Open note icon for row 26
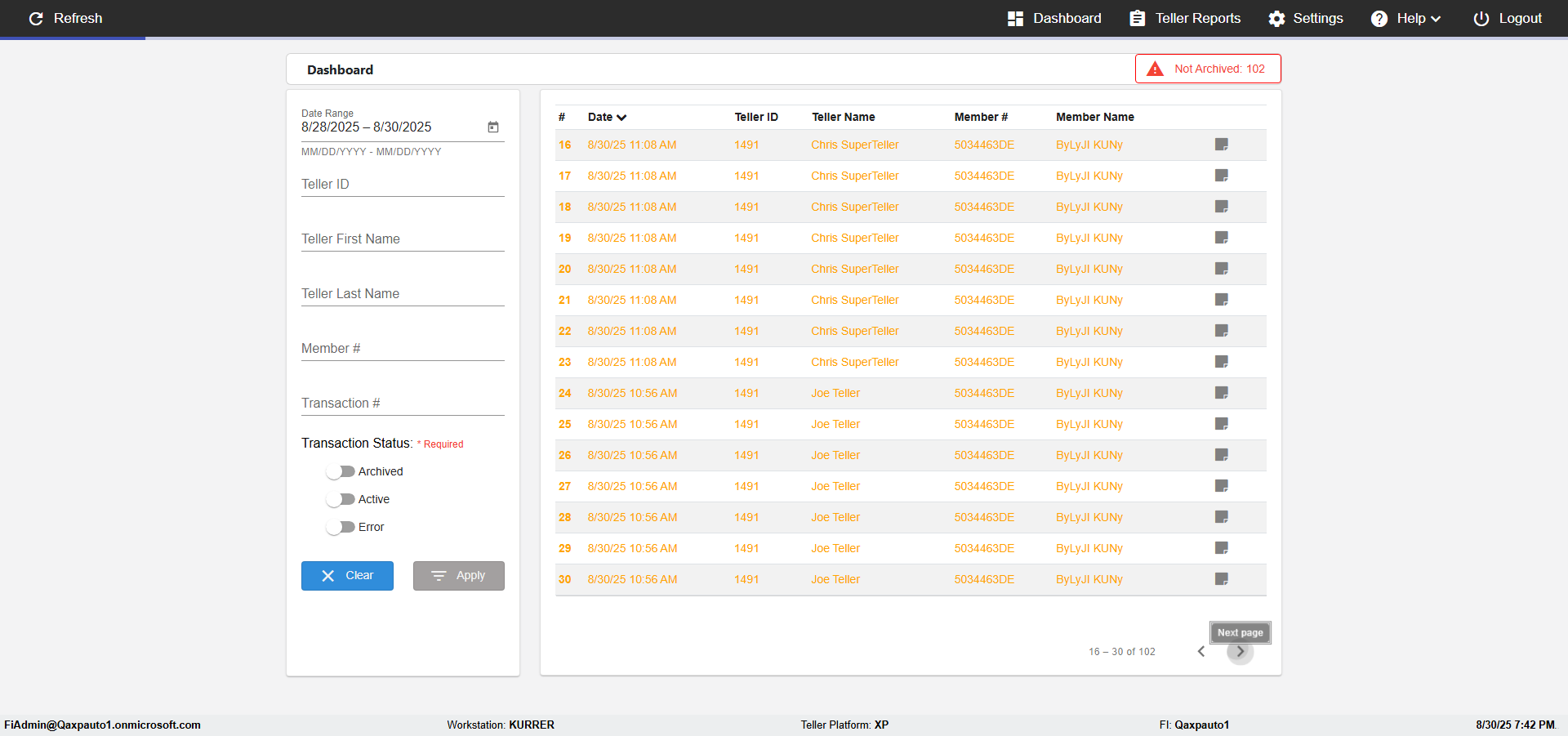 coord(1222,455)
